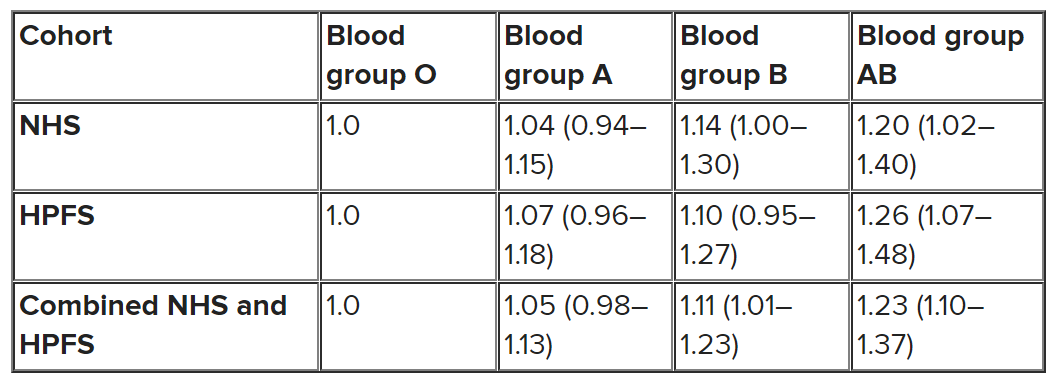Select the Blood group O header

[382, 55]
